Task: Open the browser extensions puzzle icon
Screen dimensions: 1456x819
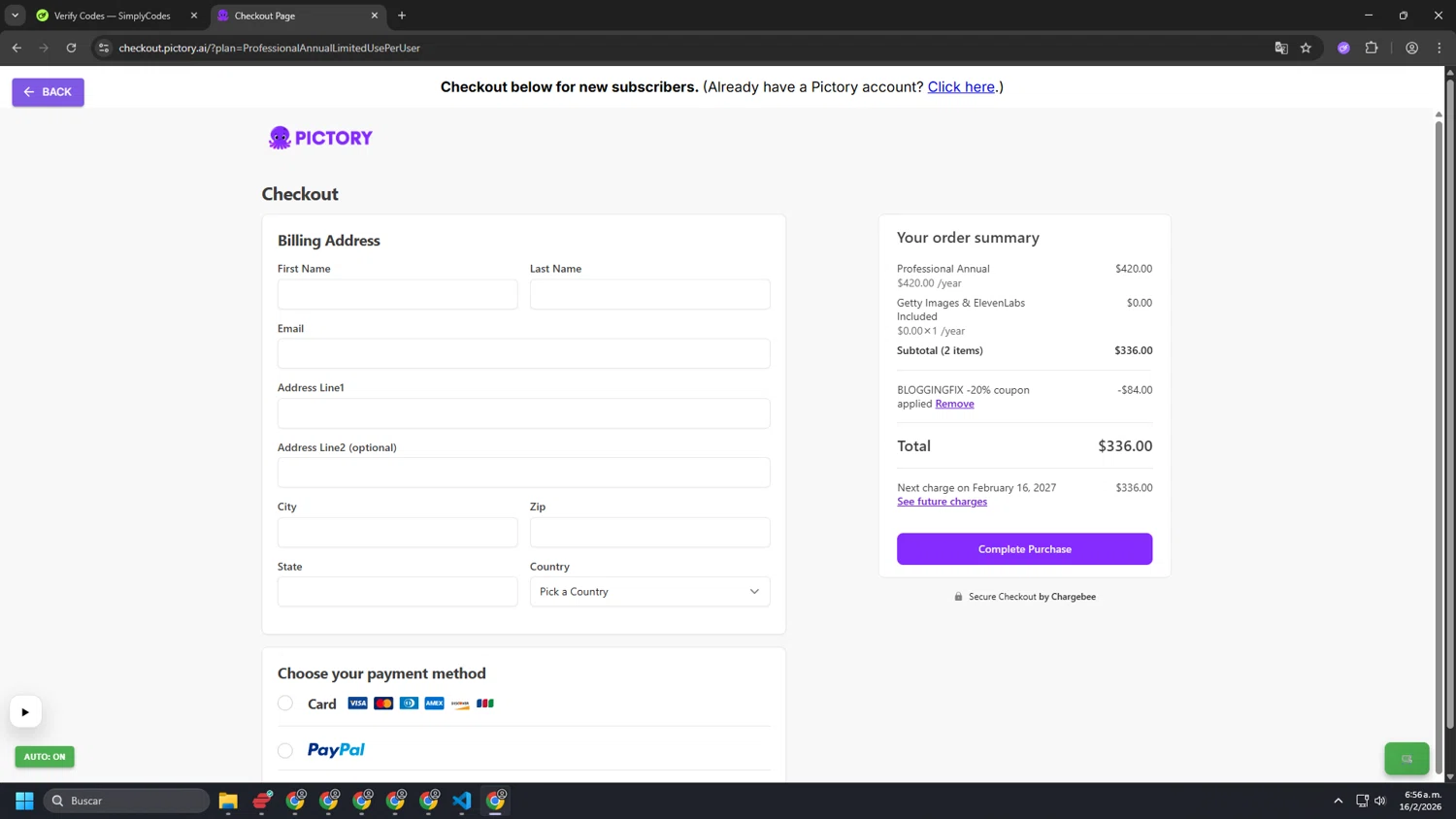Action: tap(1372, 48)
